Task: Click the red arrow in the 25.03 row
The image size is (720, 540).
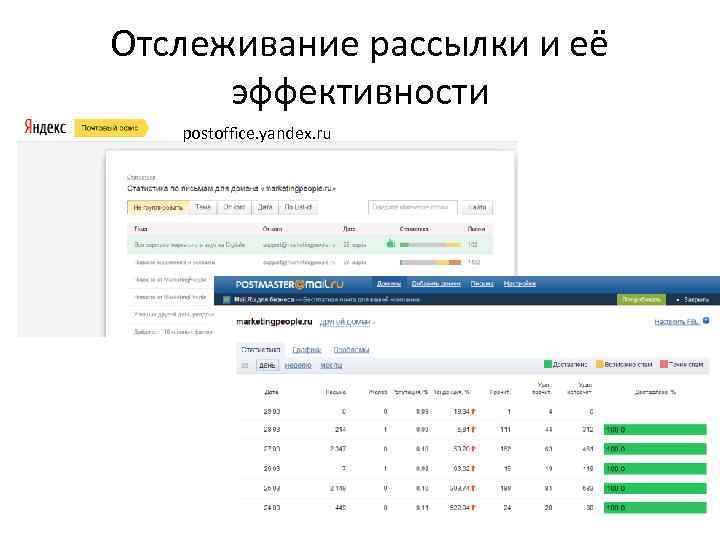Action: (x=473, y=488)
